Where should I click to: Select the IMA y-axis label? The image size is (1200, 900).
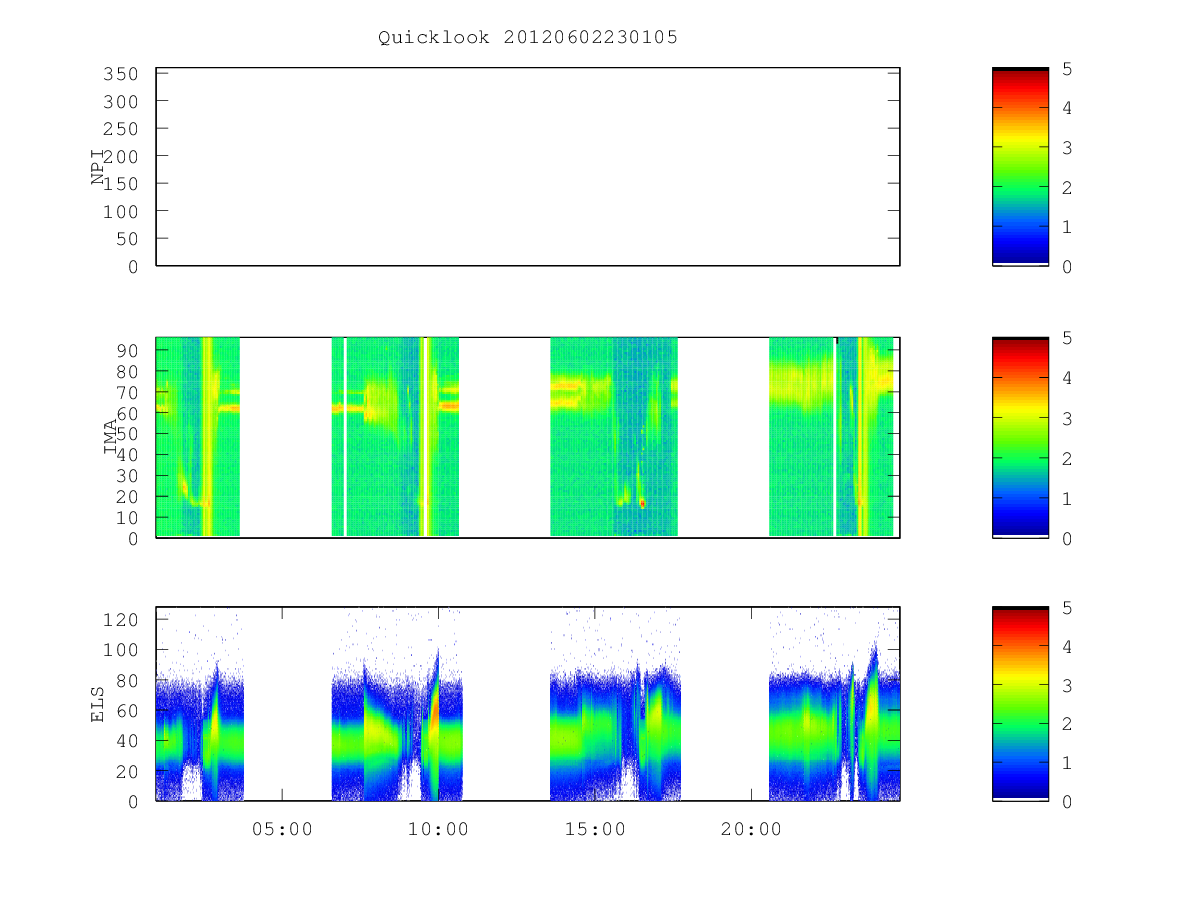click(111, 438)
